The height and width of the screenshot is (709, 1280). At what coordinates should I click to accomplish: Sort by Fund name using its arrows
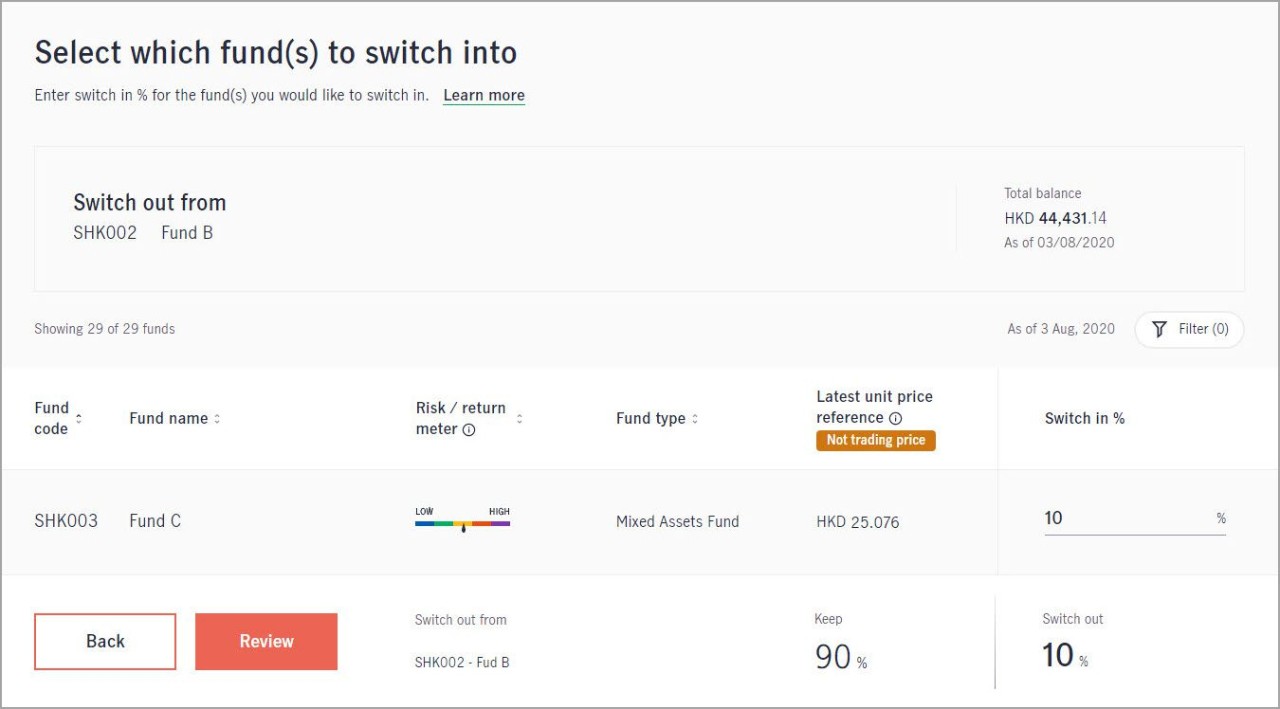[217, 419]
